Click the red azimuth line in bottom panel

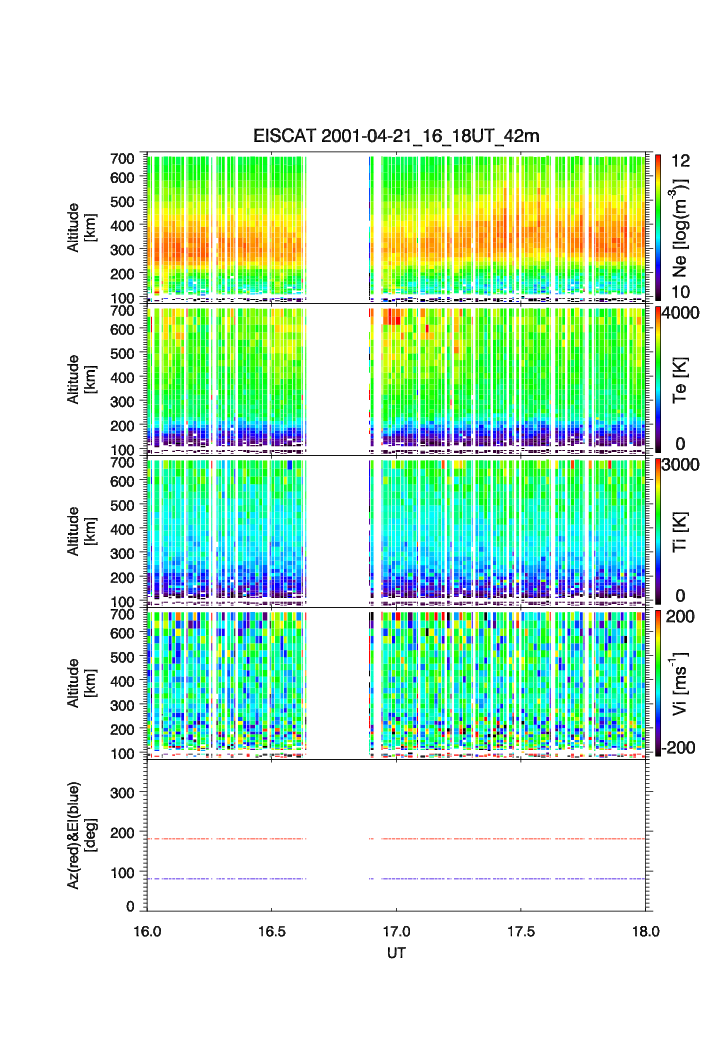[x=500, y=839]
